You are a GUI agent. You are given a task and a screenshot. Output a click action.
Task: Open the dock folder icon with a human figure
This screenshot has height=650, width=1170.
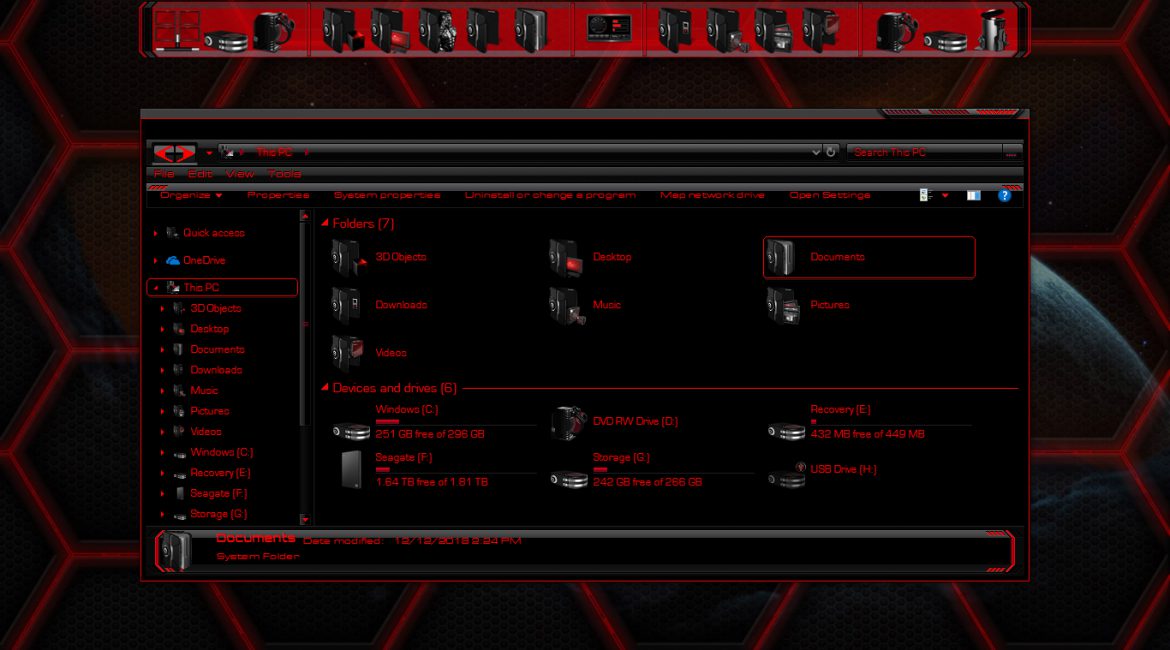pos(437,30)
